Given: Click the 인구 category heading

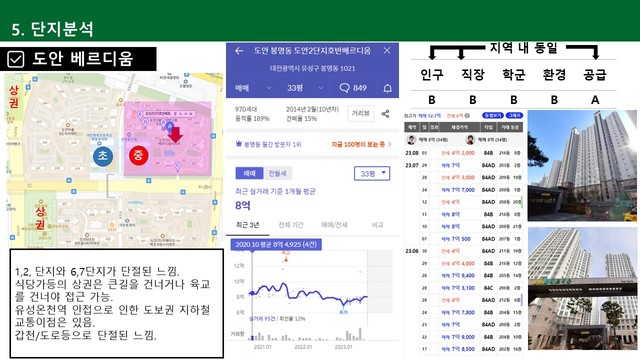Looking at the screenshot, I should point(431,75).
